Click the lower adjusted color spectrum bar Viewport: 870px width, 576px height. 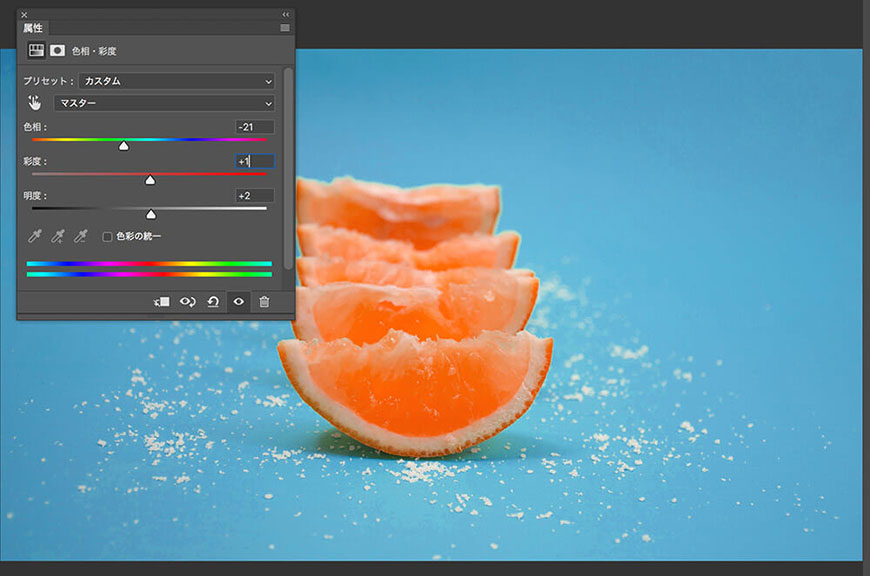[x=149, y=274]
